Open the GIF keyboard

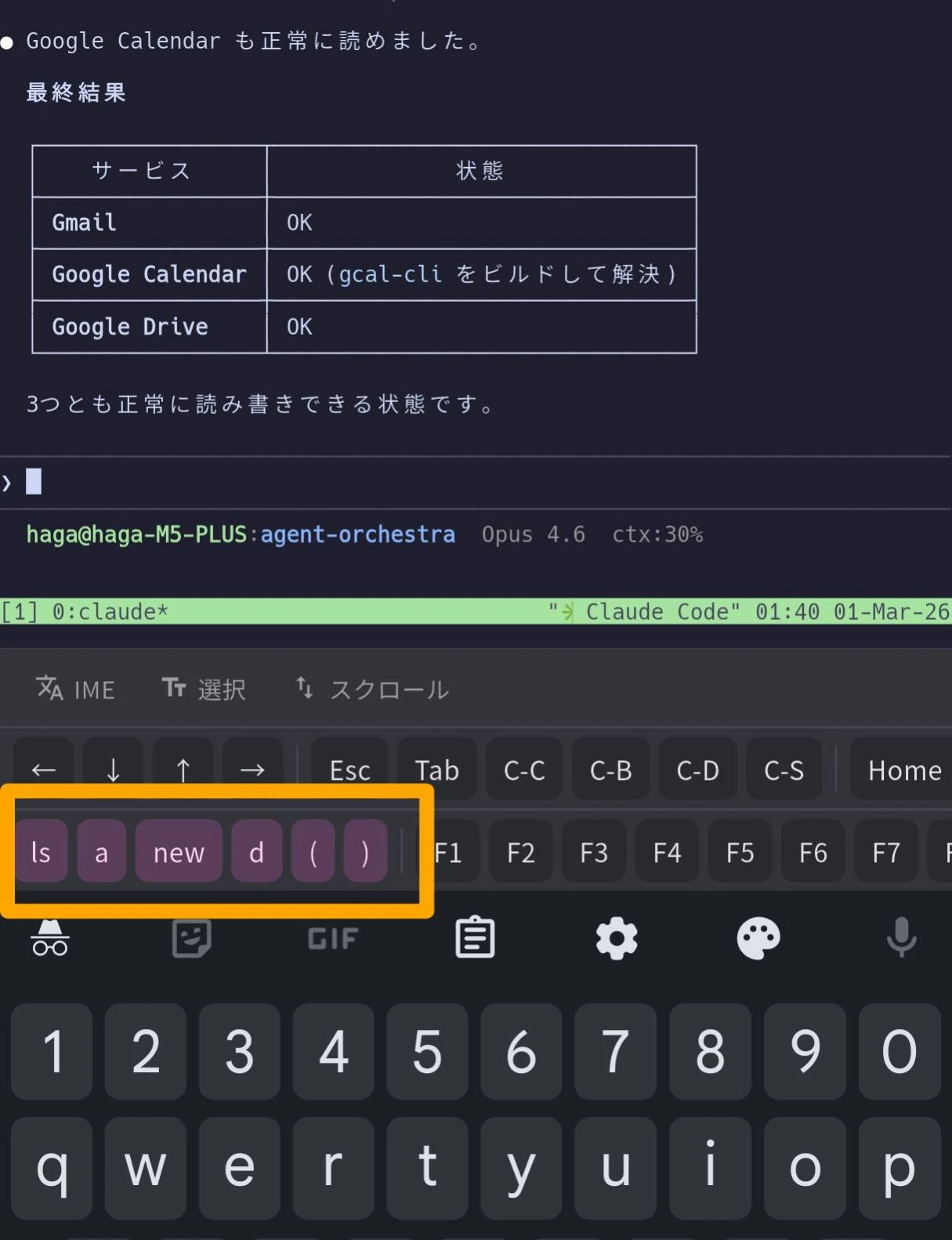[333, 938]
